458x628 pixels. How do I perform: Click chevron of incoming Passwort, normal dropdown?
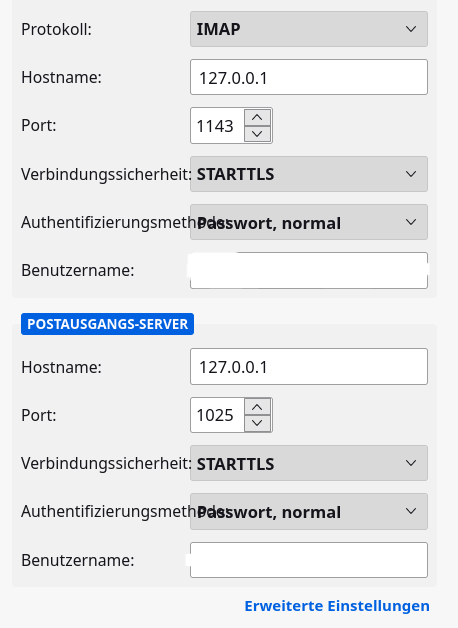[411, 222]
